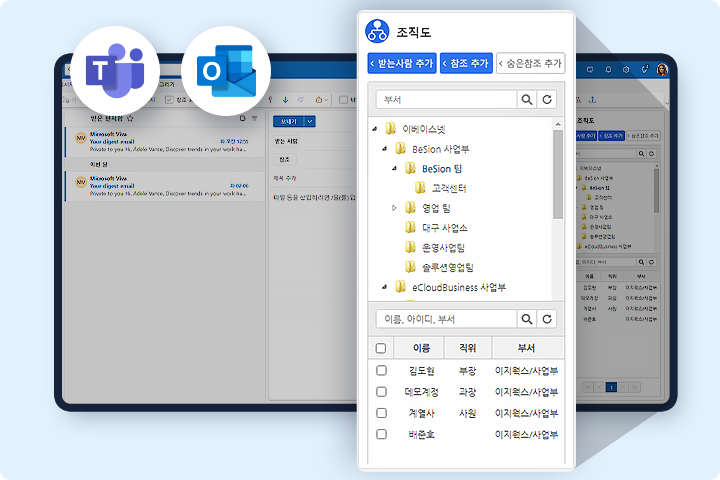Open the first Microsoft Viva digest email

point(165,141)
